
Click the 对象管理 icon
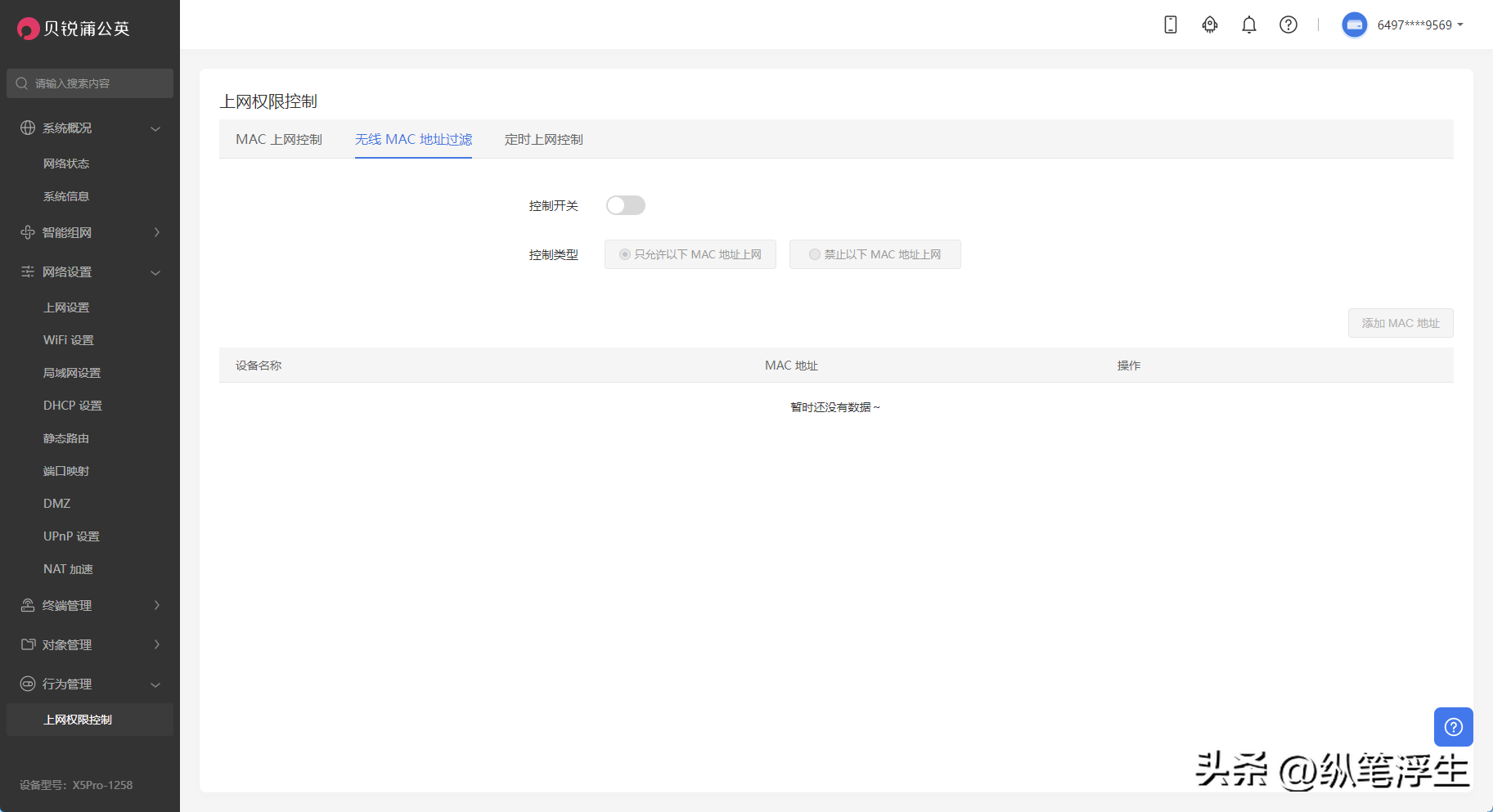[28, 644]
